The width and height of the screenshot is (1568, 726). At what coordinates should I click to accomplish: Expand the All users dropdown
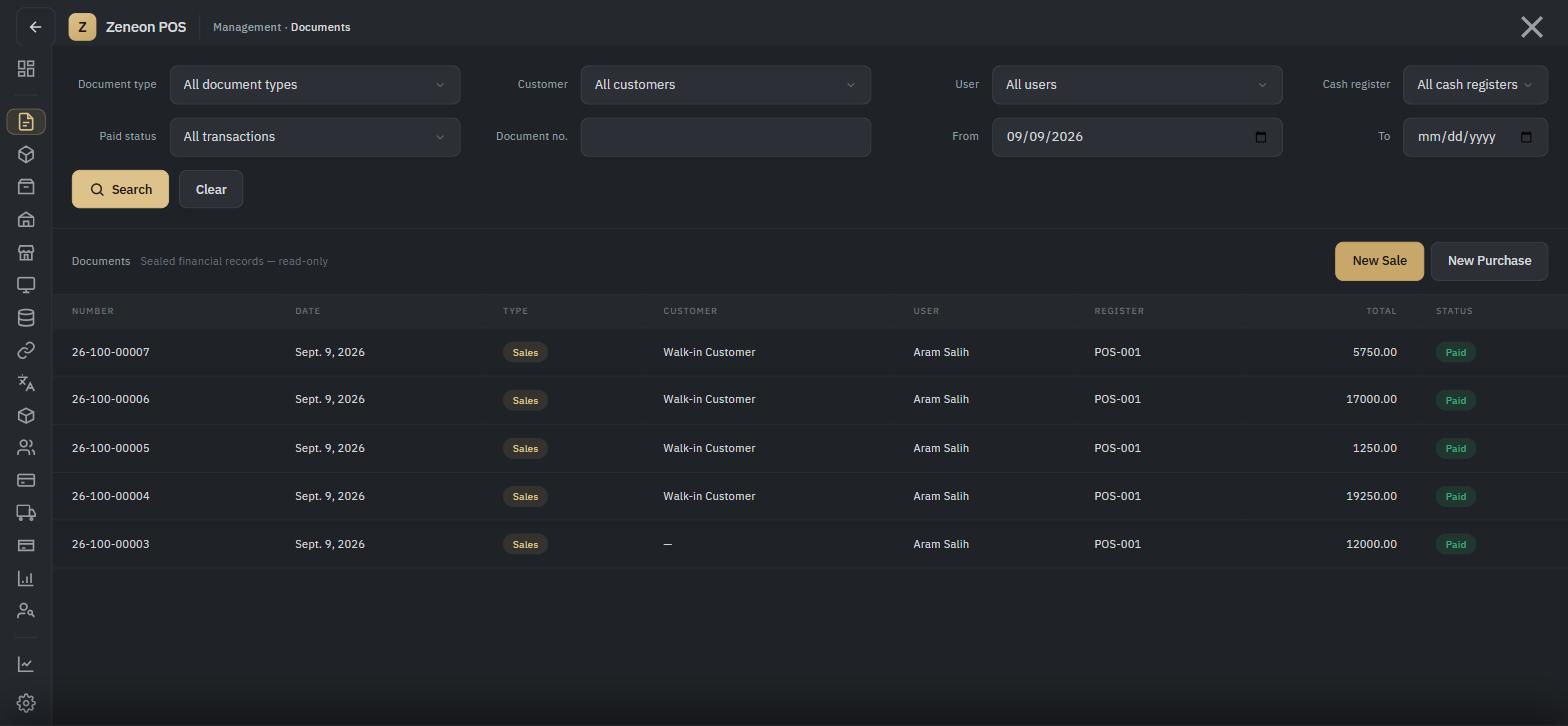1137,85
